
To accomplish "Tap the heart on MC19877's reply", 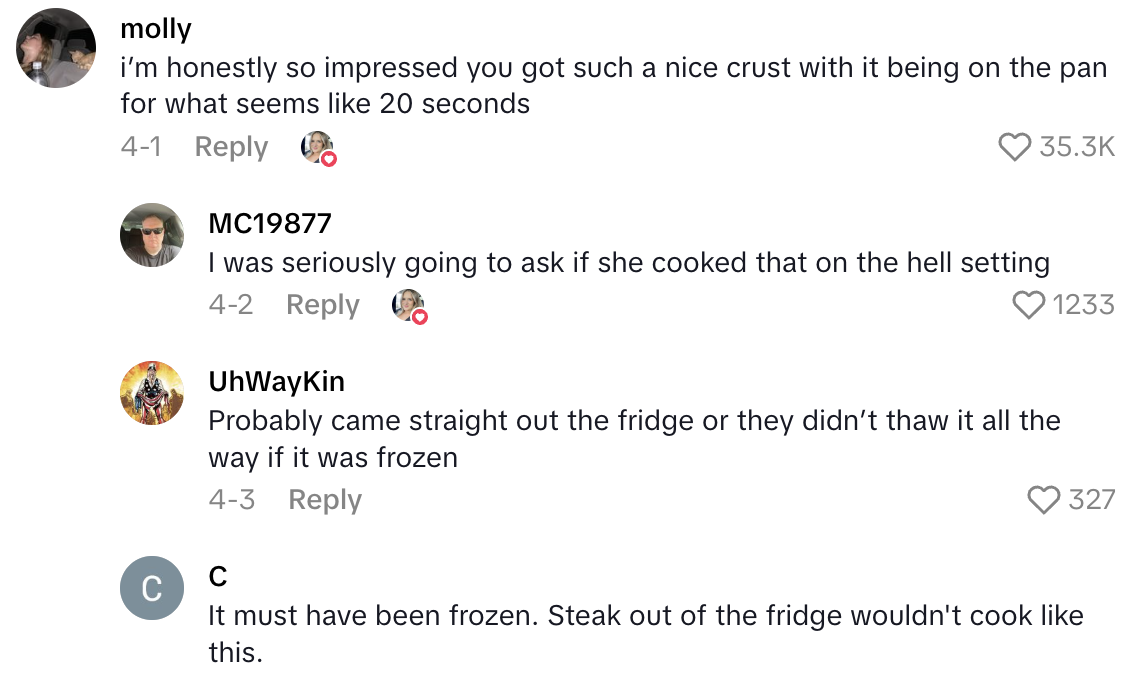I will tap(1029, 305).
